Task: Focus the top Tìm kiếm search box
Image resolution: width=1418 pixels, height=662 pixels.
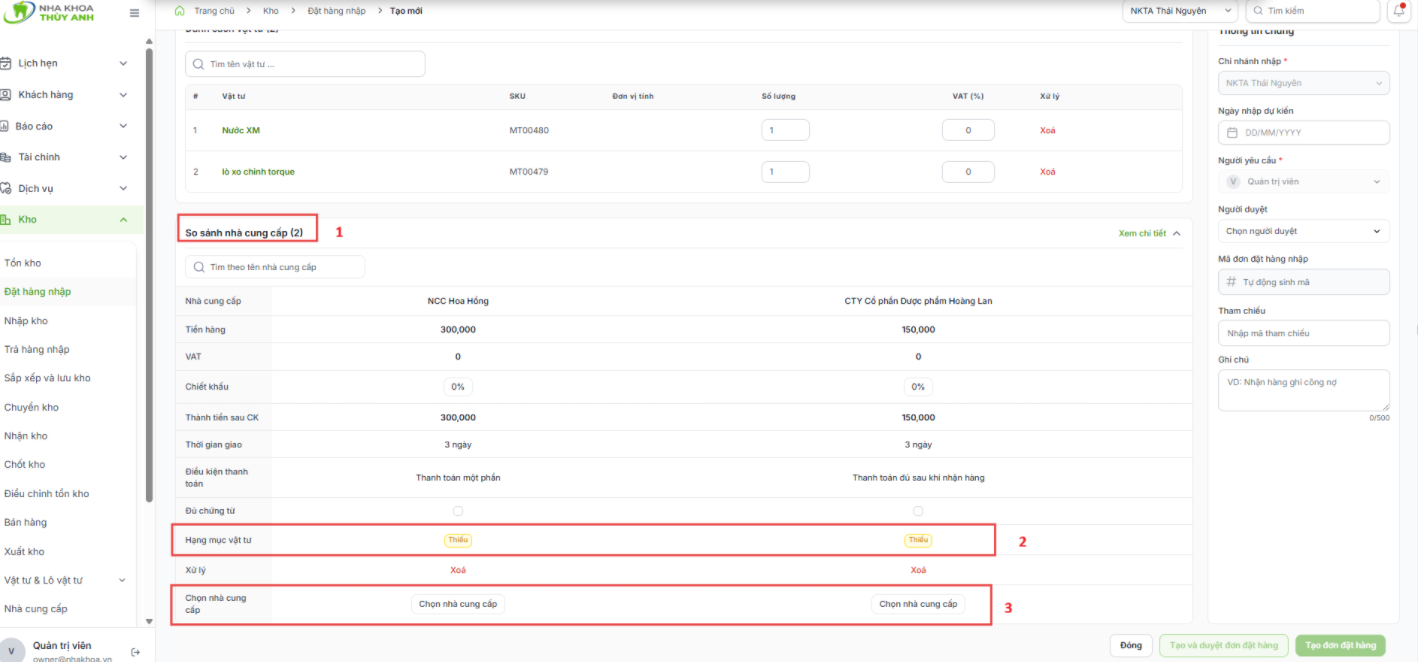Action: [1312, 11]
